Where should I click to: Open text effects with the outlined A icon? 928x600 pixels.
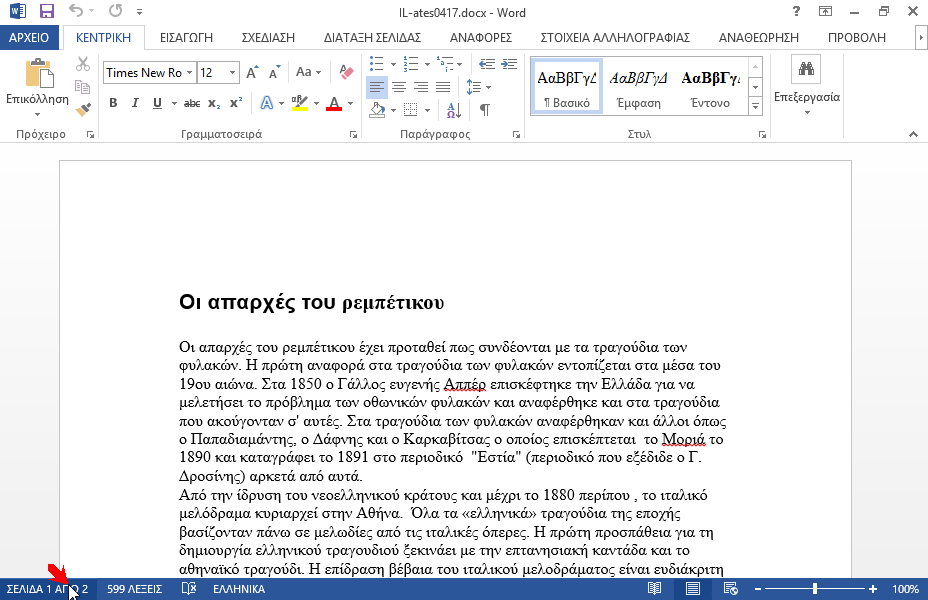pos(267,104)
